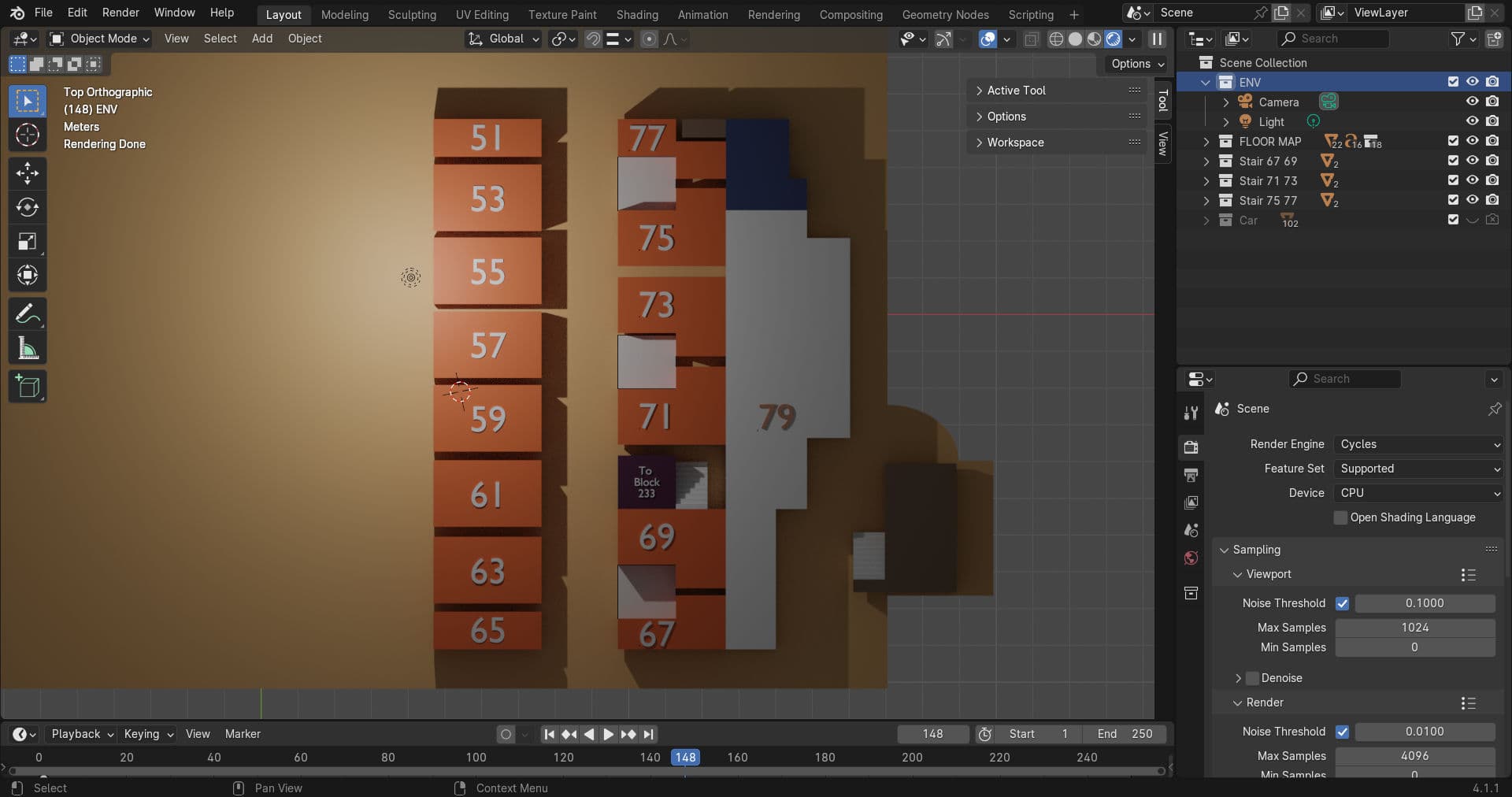This screenshot has height=797, width=1512.
Task: Enable the Denoise checkbox
Action: (1252, 678)
